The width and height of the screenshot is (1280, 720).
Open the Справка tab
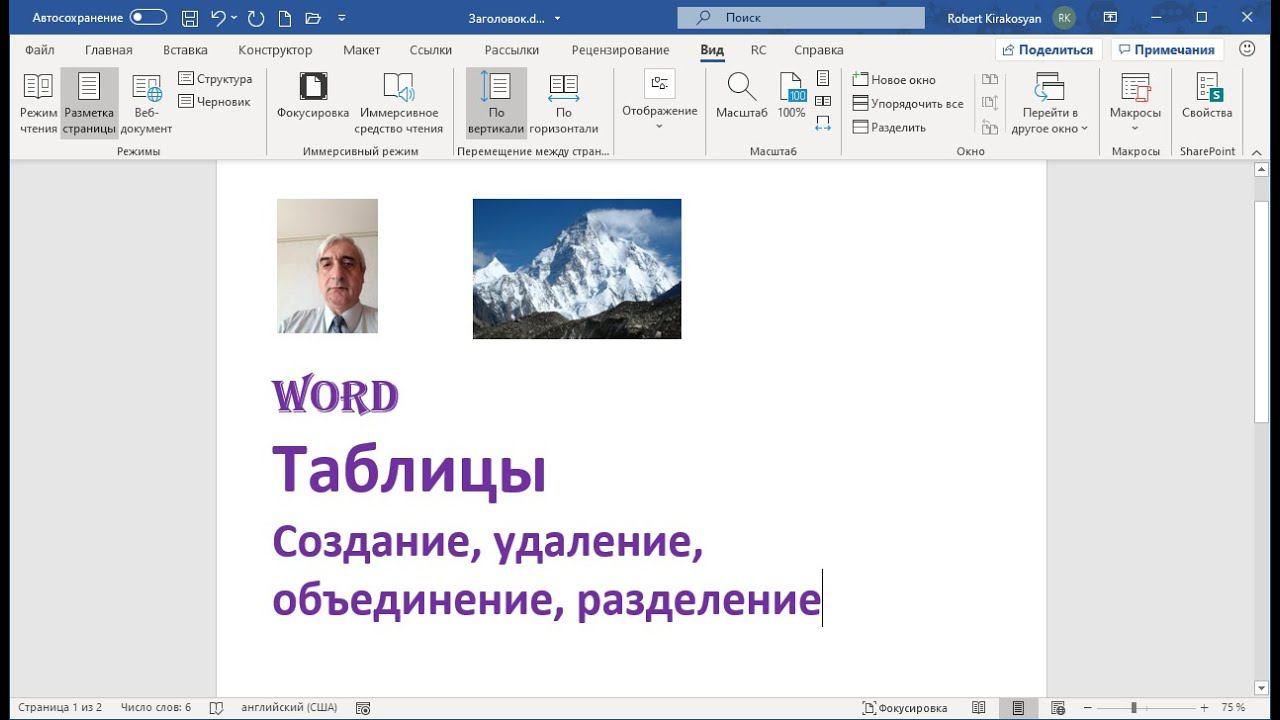819,50
